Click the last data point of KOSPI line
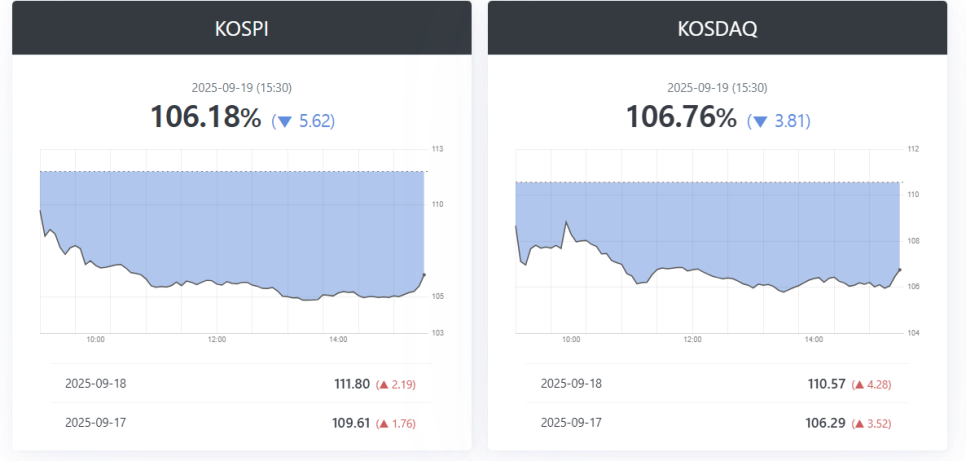 [425, 274]
